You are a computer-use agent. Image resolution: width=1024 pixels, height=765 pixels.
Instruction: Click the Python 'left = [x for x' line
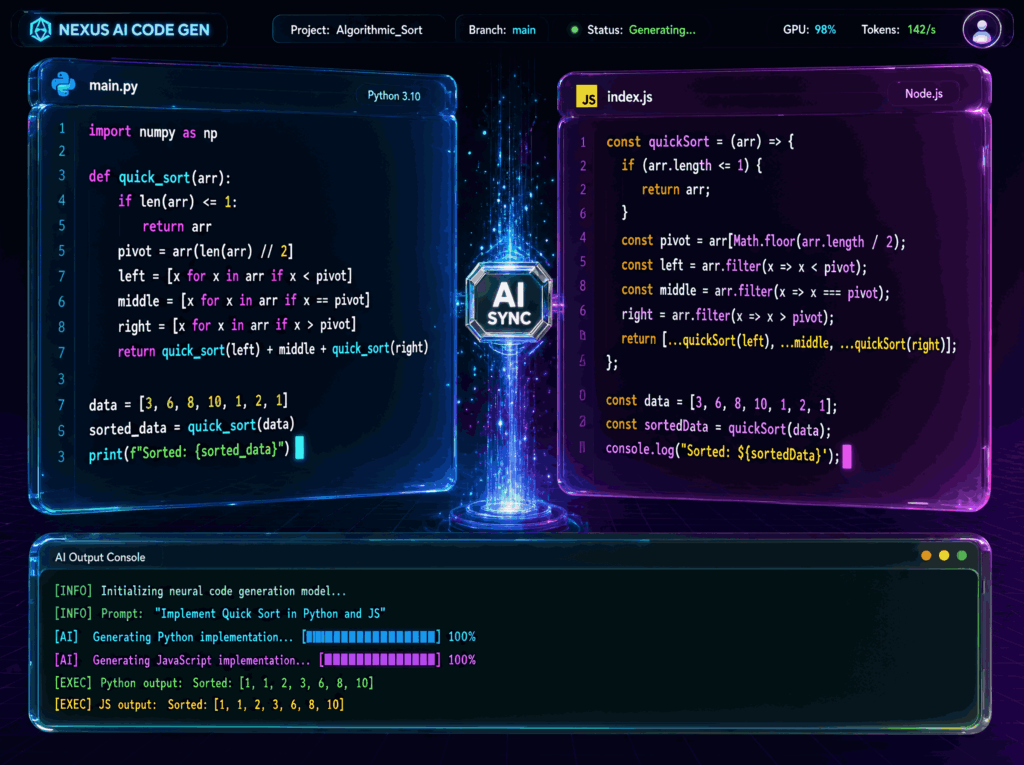(235, 276)
